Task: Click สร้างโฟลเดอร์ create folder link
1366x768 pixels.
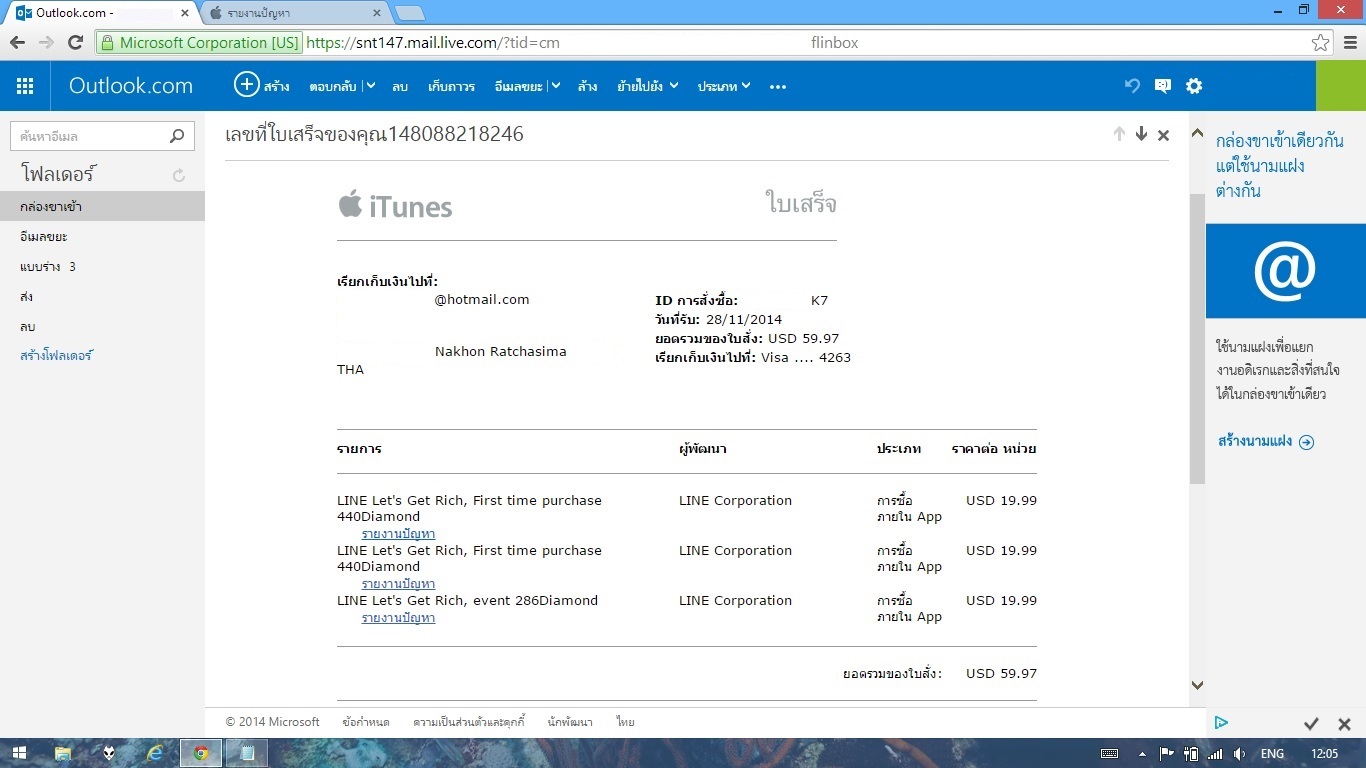Action: click(56, 356)
